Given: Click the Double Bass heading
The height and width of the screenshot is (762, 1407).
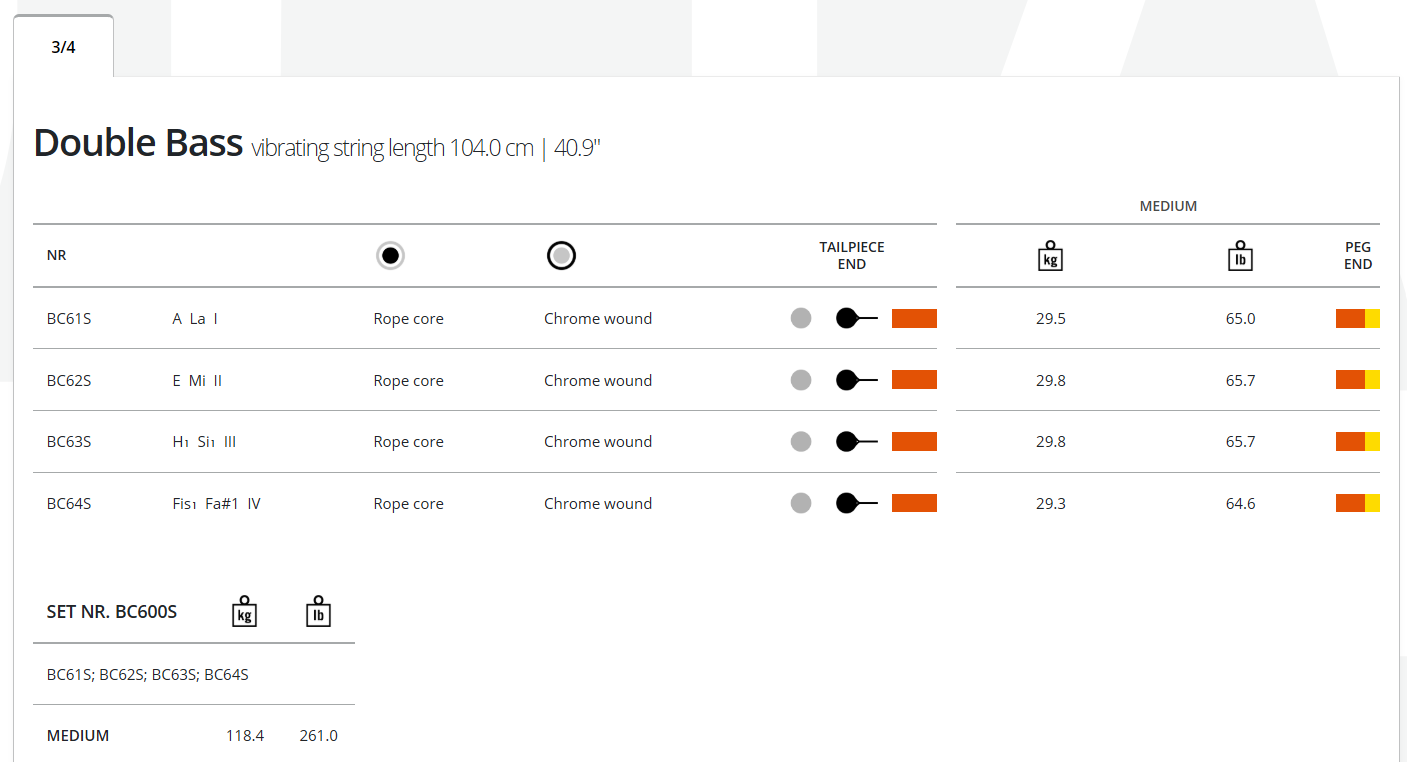Looking at the screenshot, I should [138, 144].
